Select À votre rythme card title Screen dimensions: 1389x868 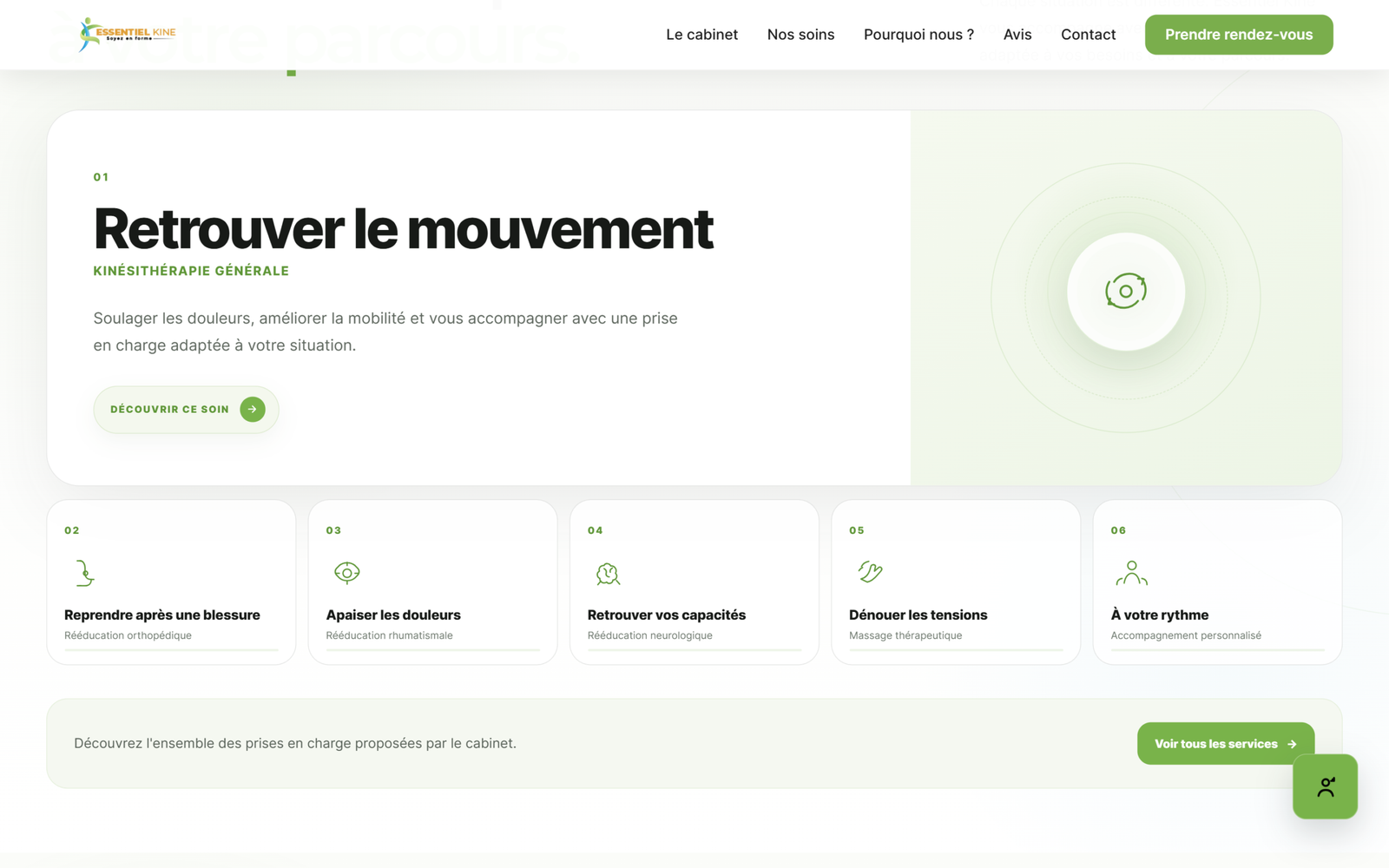[1160, 615]
